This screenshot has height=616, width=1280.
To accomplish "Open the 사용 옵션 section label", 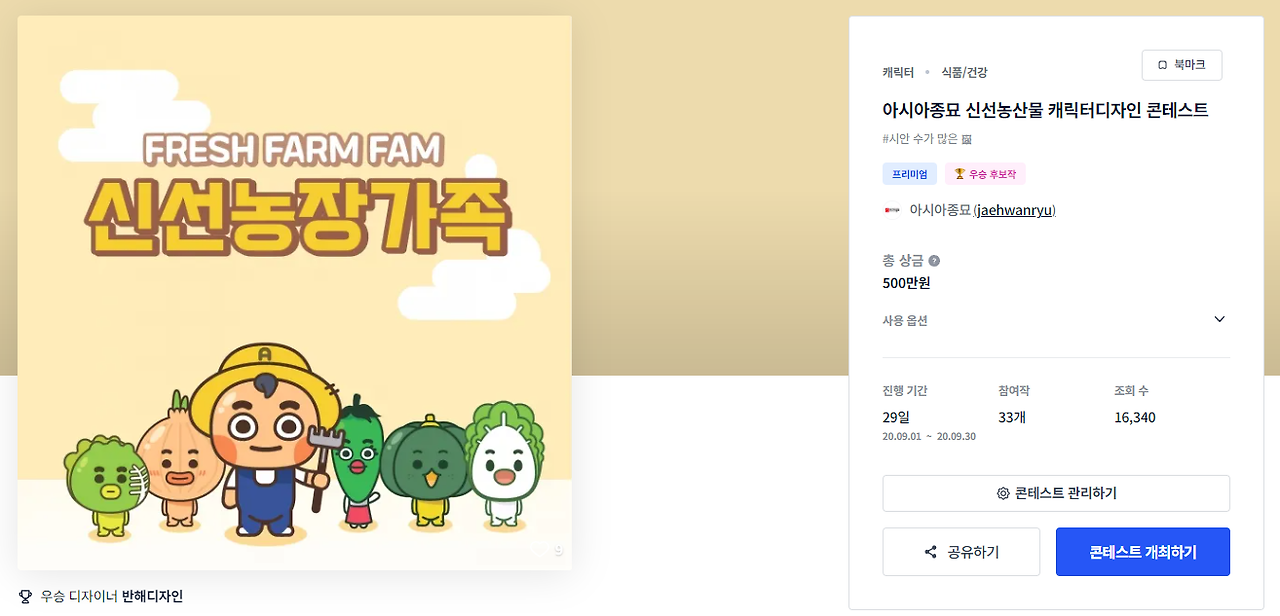I will pos(905,320).
